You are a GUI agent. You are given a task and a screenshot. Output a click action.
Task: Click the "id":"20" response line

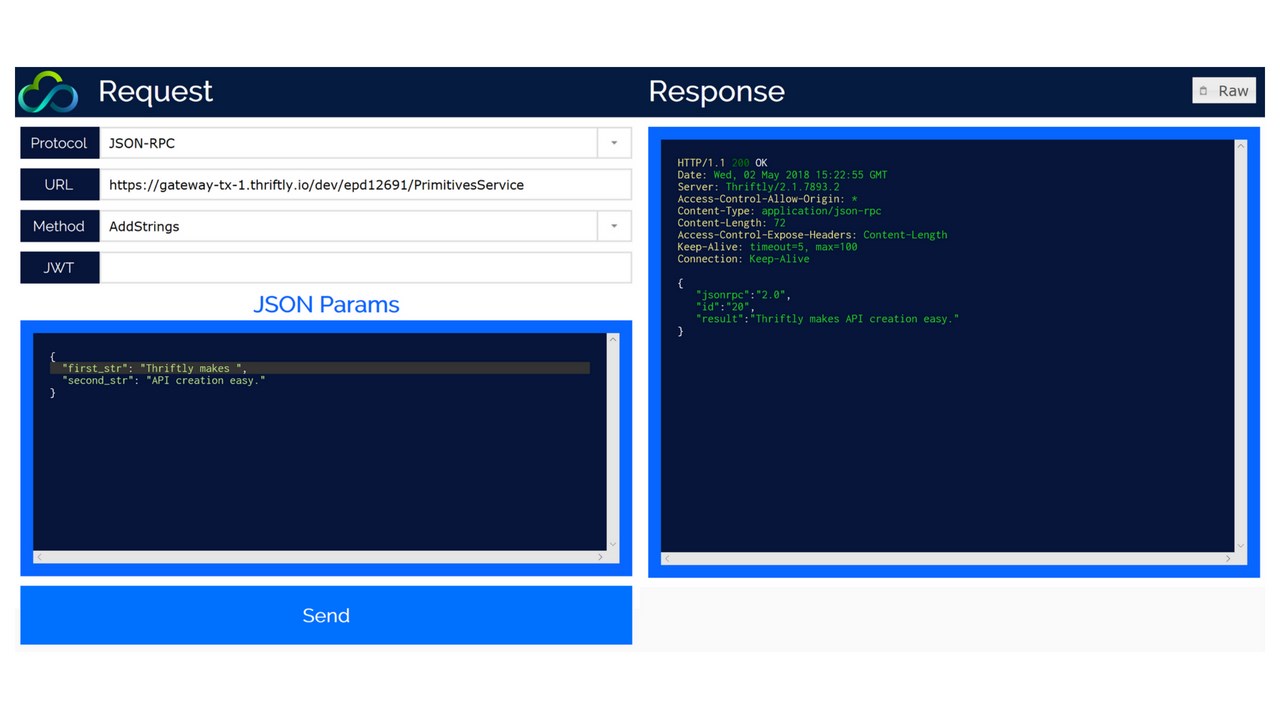725,307
